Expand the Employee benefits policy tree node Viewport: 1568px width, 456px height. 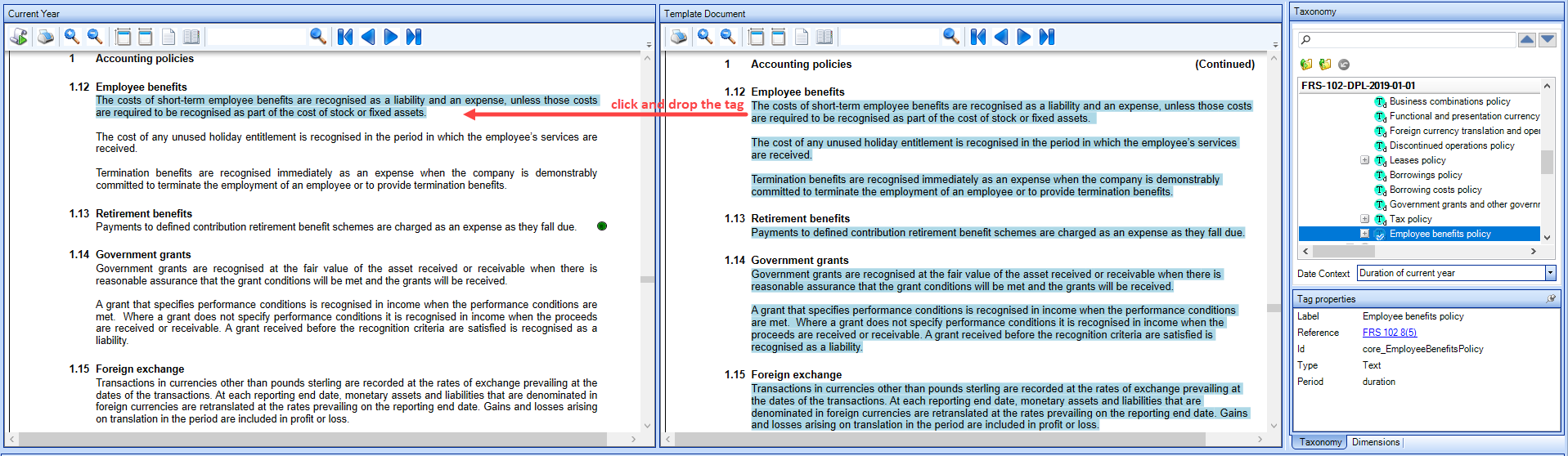(x=1364, y=234)
